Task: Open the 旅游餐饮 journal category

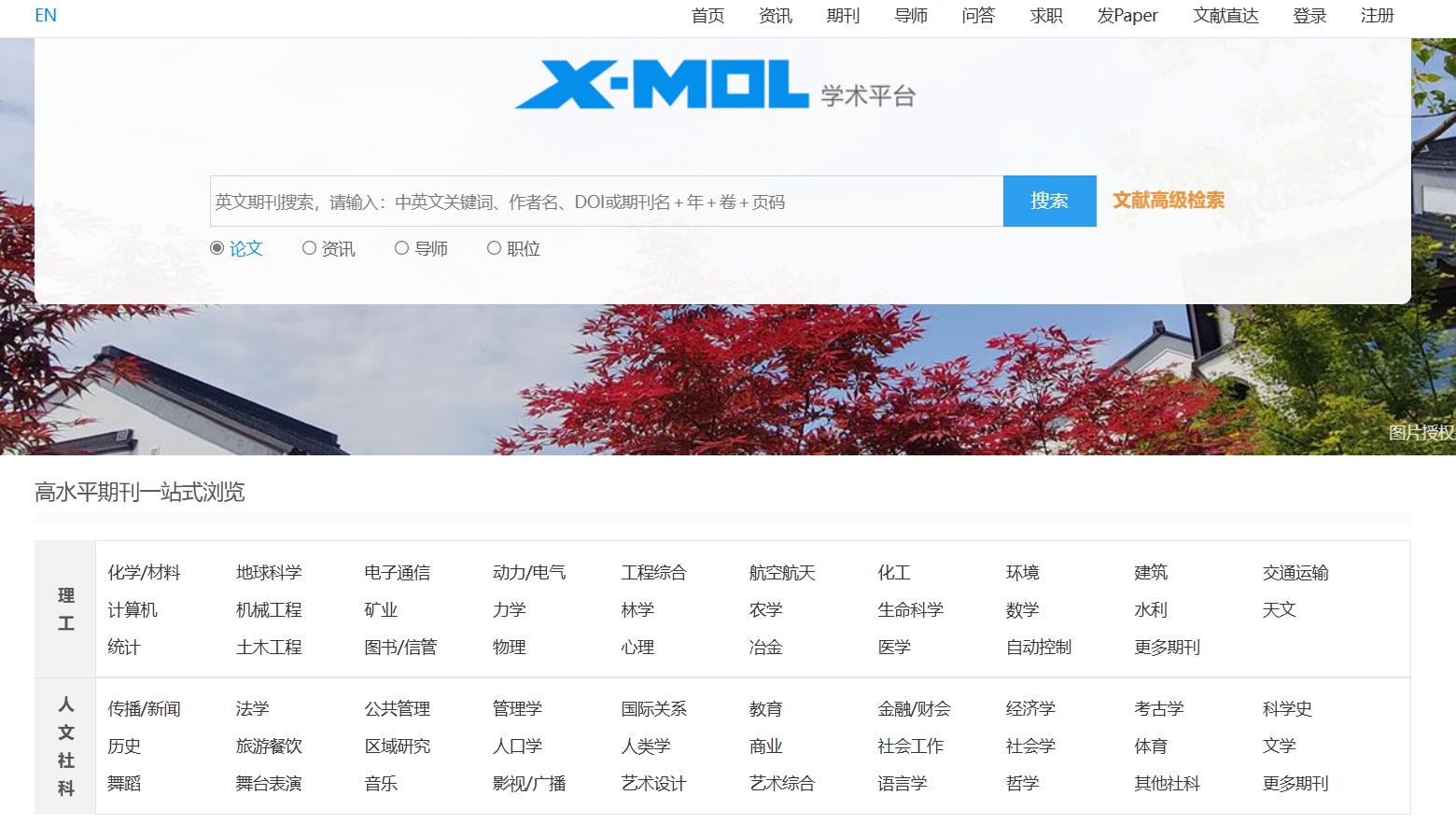Action: pos(269,746)
